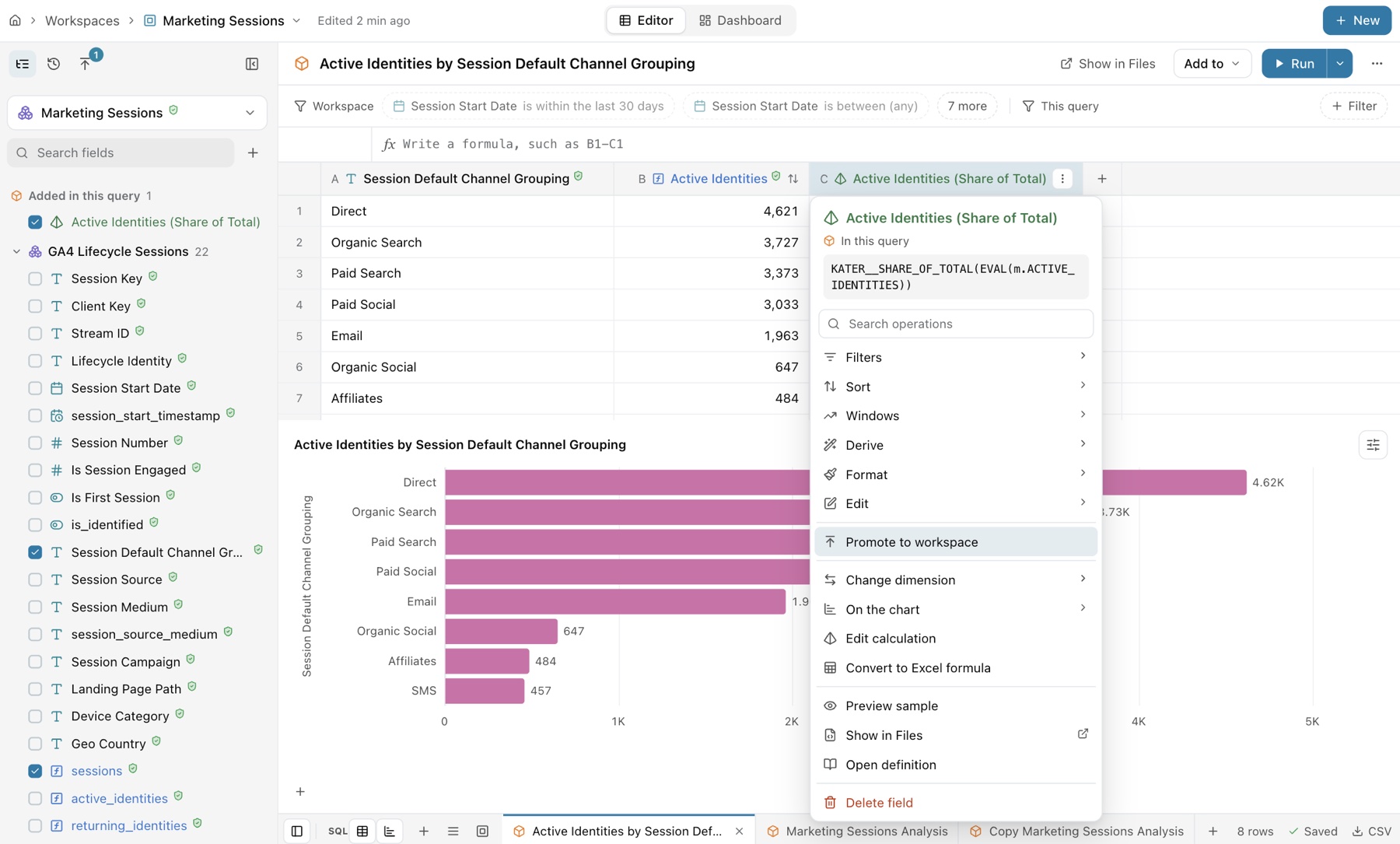Click the SMS bar in the chart
Screen dimensions: 1400x844
(485, 691)
